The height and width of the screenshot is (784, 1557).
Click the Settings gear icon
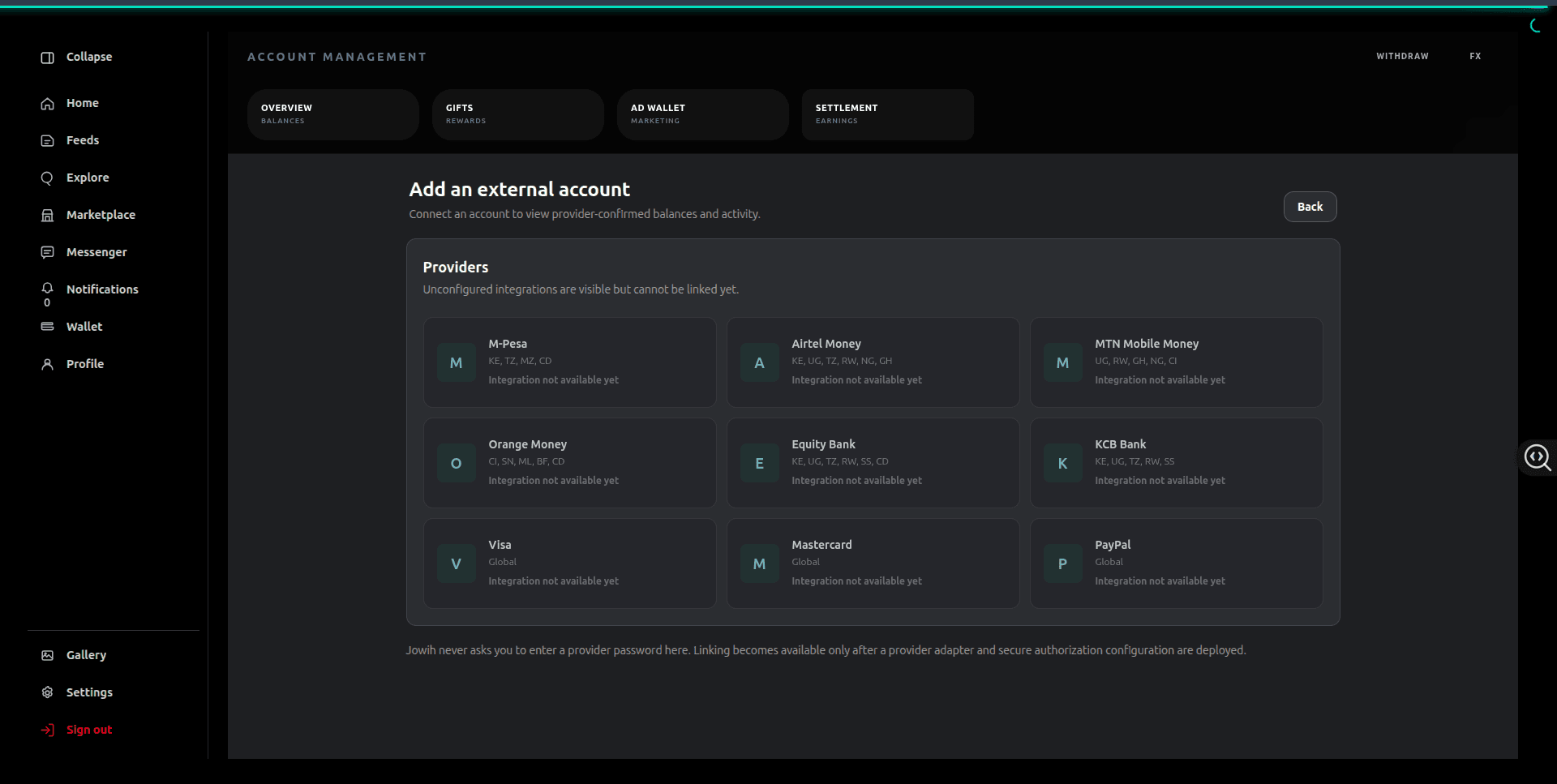click(48, 692)
